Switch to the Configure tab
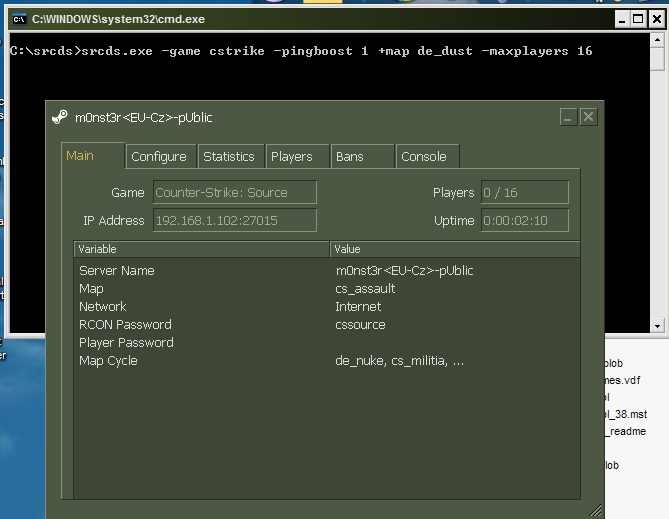 pyautogui.click(x=159, y=156)
